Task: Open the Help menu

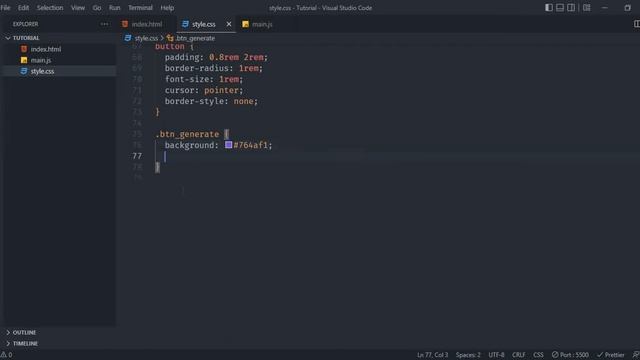Action: [167, 8]
